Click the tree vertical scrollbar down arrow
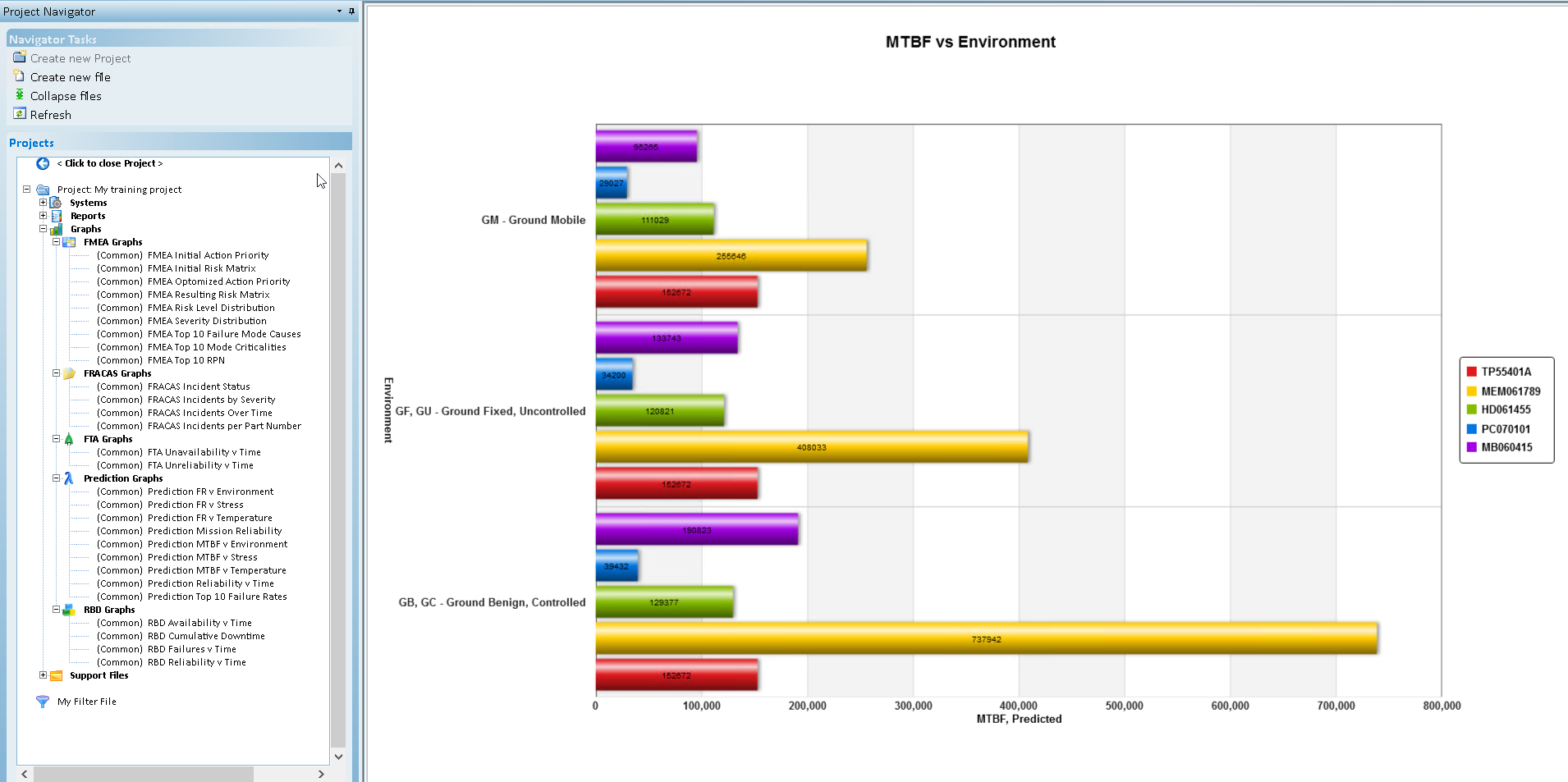Viewport: 1568px width, 782px height. [x=338, y=757]
